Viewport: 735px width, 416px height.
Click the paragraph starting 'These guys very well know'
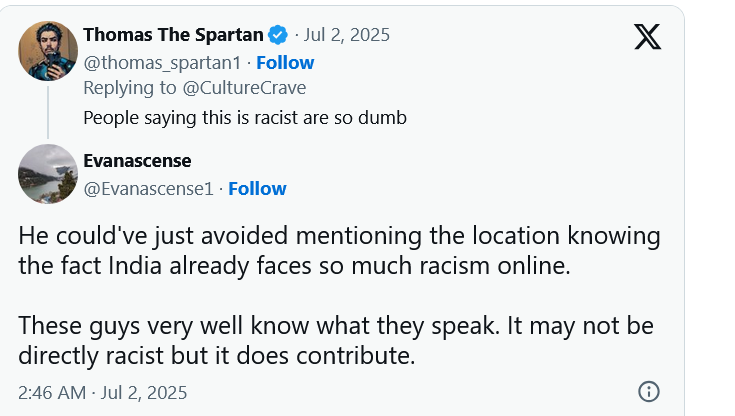pos(340,342)
